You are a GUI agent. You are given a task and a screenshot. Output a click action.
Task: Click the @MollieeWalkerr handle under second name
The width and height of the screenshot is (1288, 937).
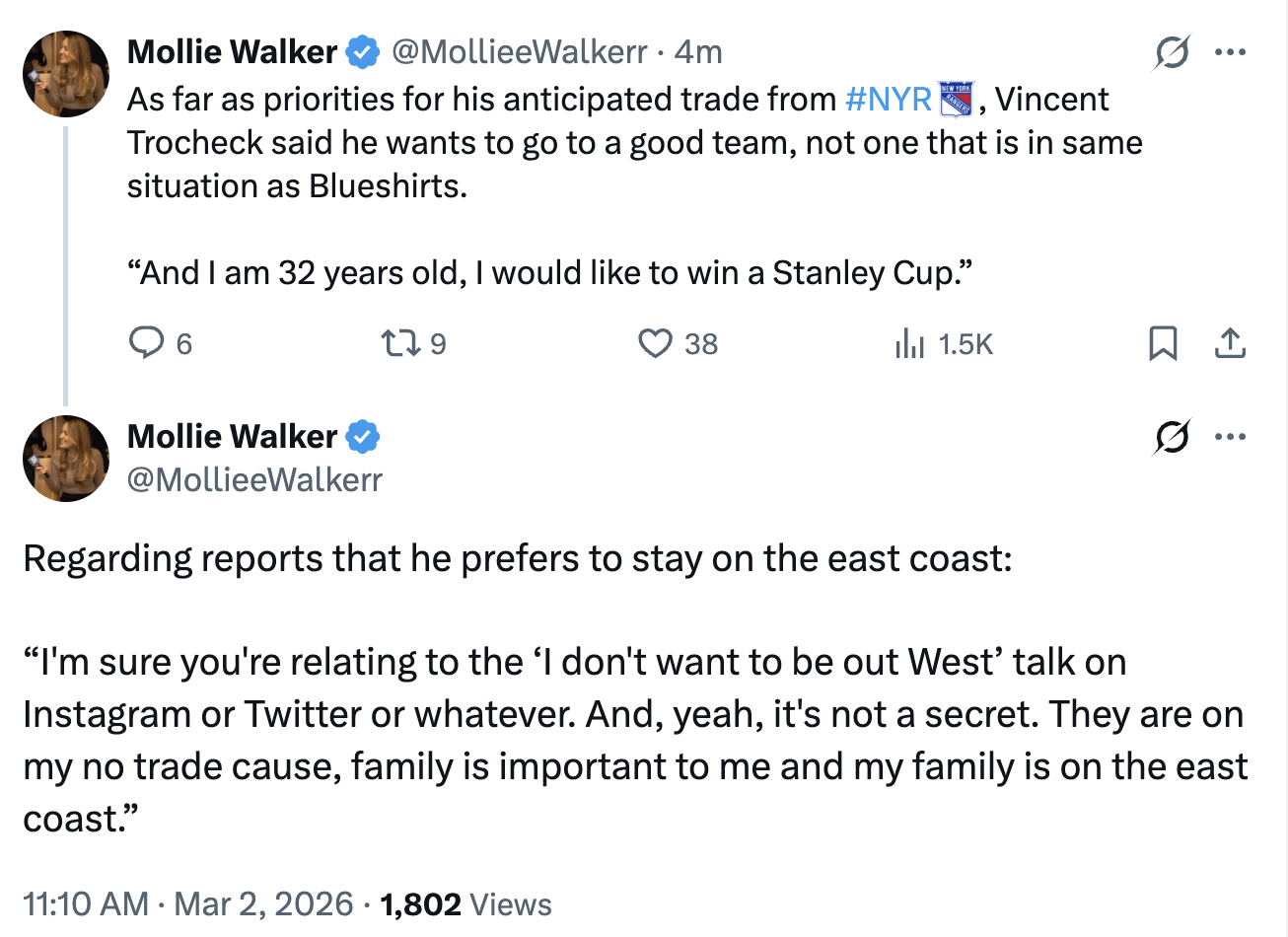point(254,479)
